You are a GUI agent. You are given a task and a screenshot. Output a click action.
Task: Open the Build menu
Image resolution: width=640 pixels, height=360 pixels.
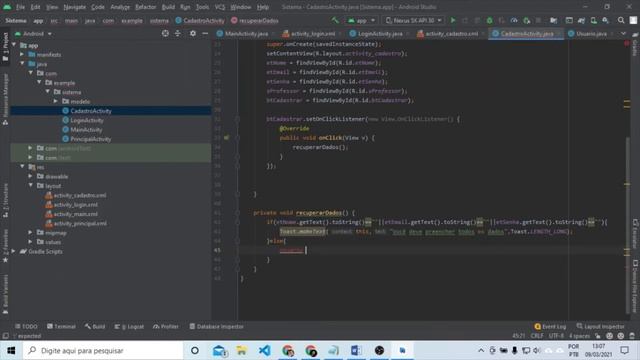click(168, 7)
